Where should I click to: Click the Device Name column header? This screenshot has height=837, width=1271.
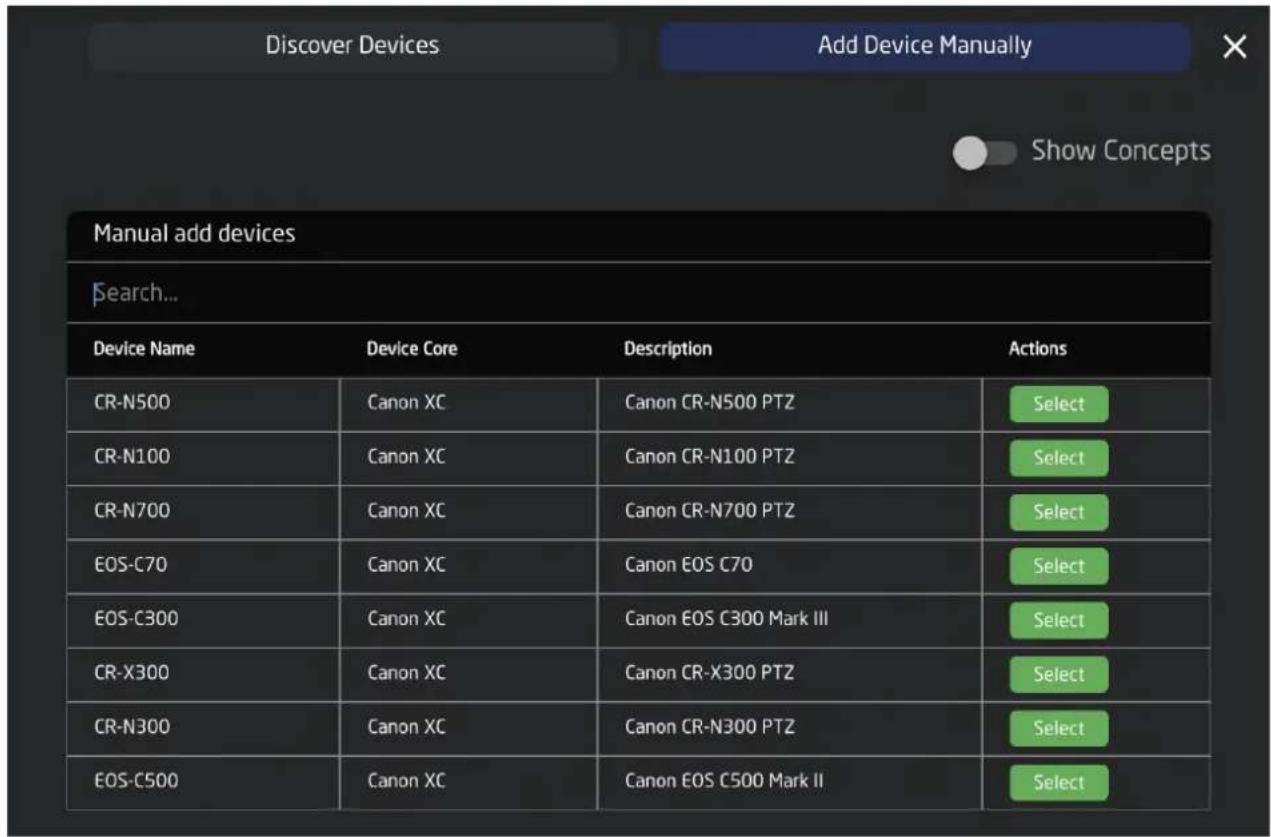(144, 350)
